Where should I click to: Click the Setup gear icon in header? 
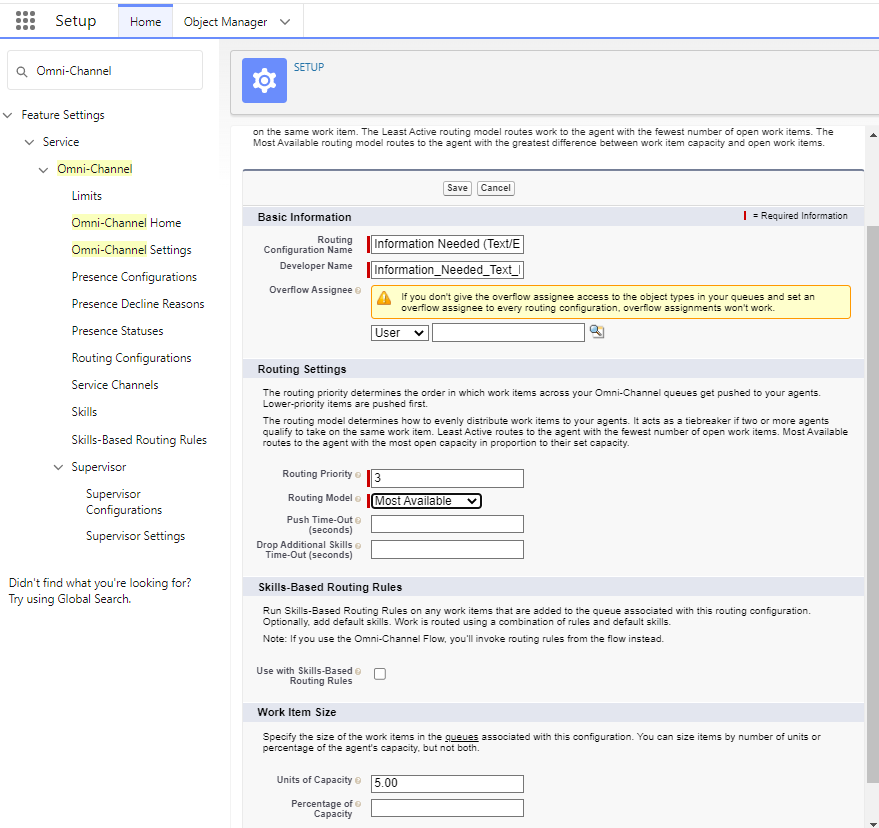point(264,81)
